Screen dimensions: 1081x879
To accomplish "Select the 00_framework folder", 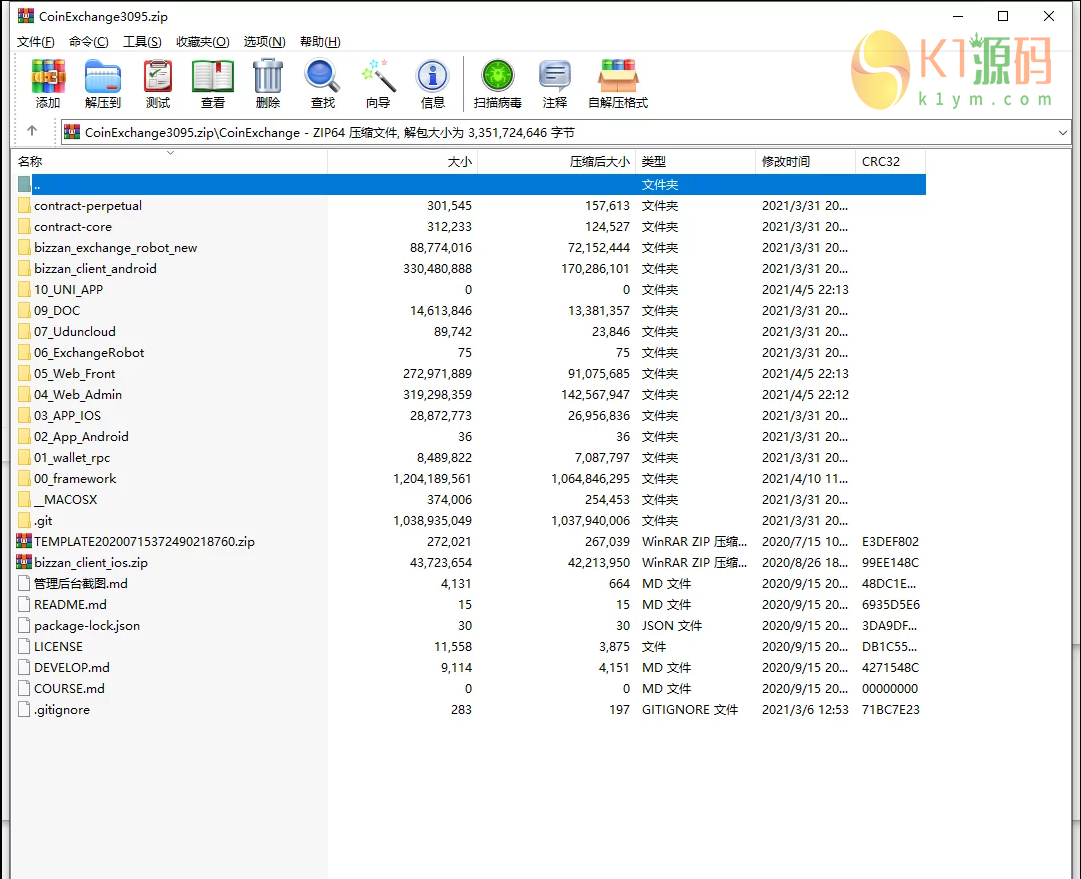I will coord(75,479).
